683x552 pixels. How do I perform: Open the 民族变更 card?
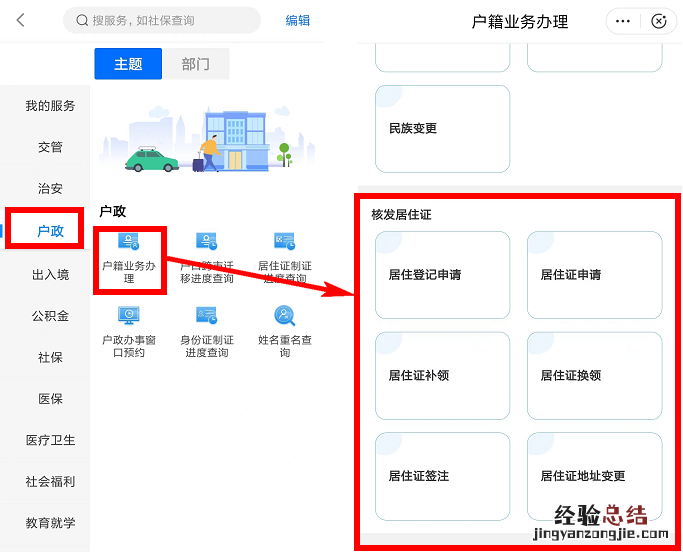tap(443, 129)
